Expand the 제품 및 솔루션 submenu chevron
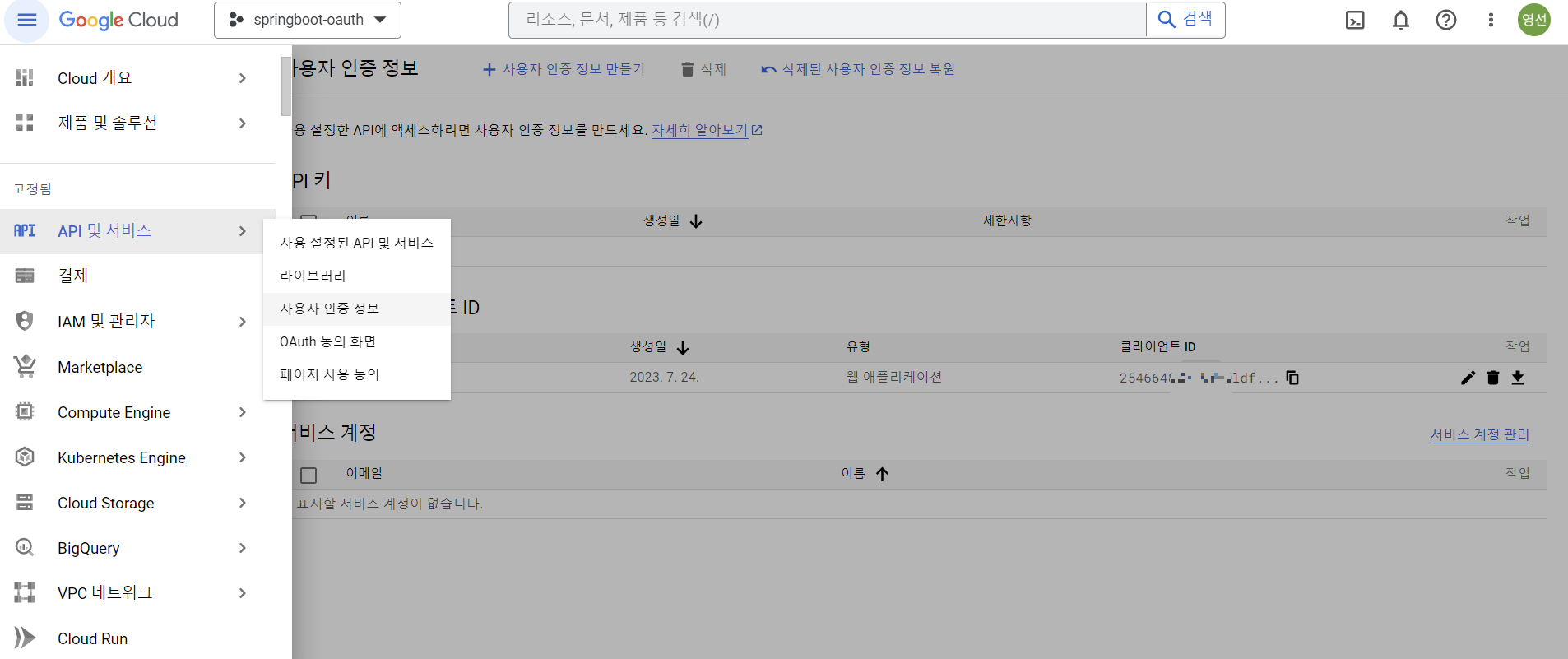Viewport: 1568px width, 659px height. pyautogui.click(x=242, y=123)
